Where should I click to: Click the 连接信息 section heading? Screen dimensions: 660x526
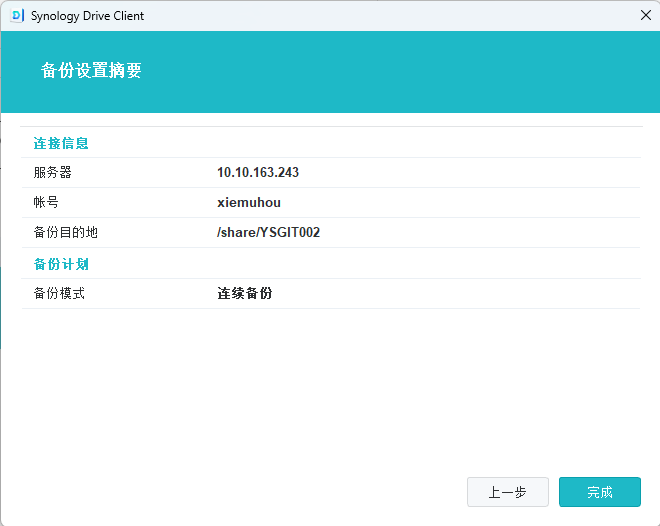[61, 143]
